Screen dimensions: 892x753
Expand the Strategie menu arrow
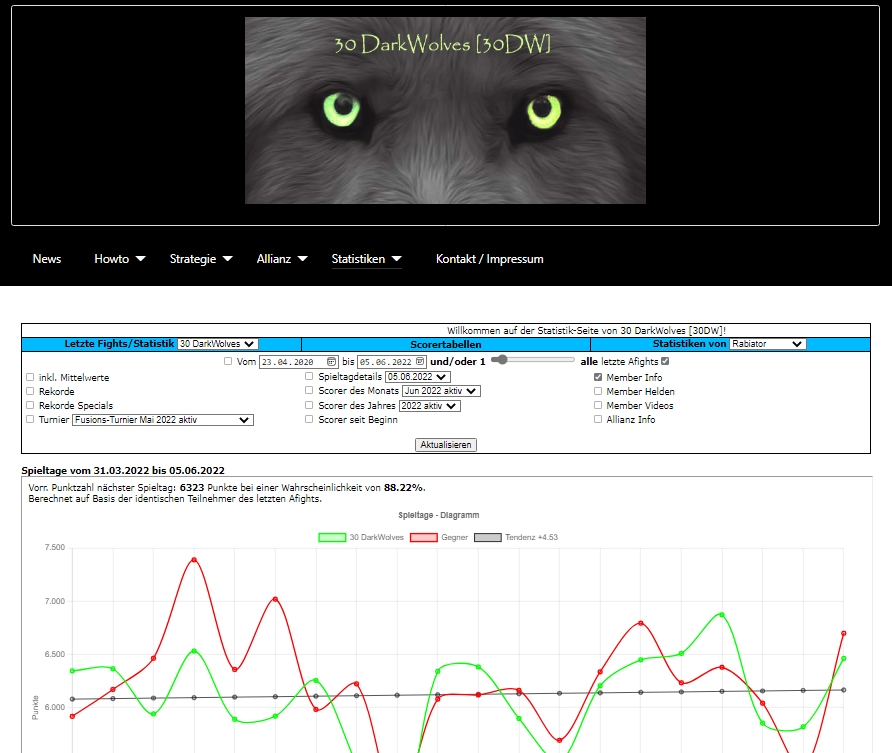click(x=228, y=259)
